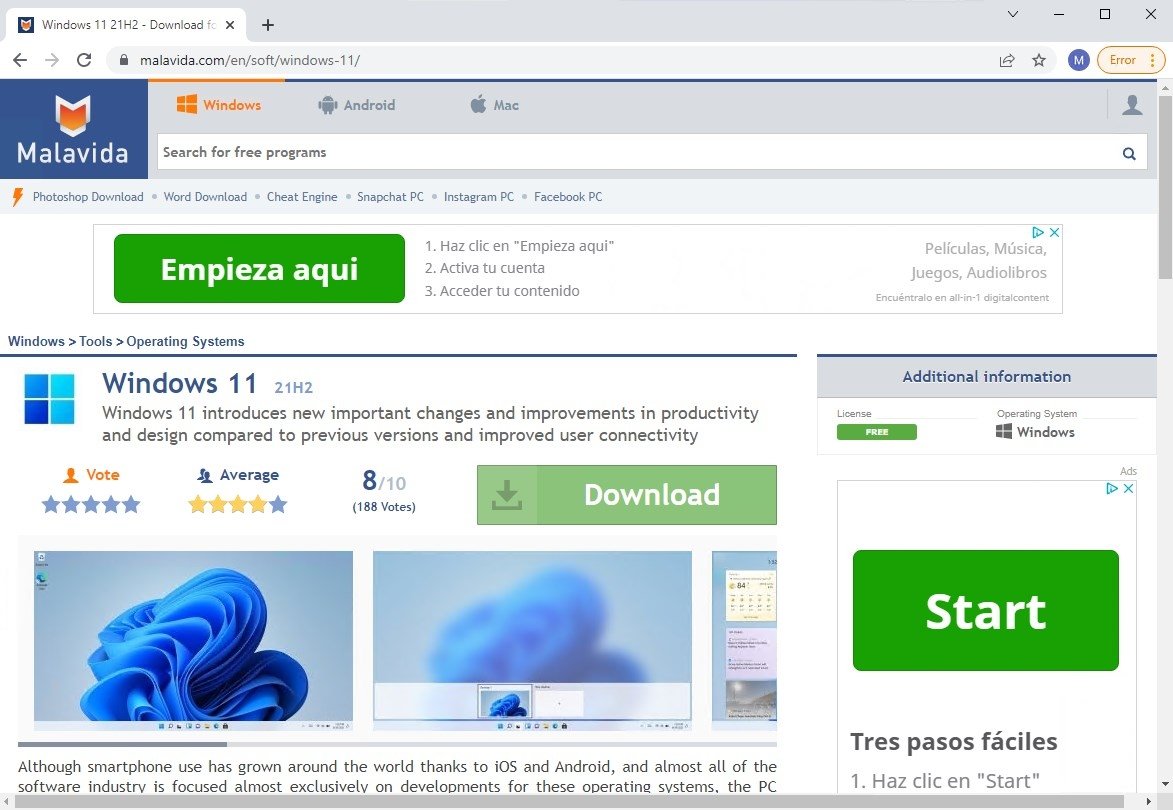Select the Windows platform tab
Screen dimensions: 1173x810
(x=218, y=105)
